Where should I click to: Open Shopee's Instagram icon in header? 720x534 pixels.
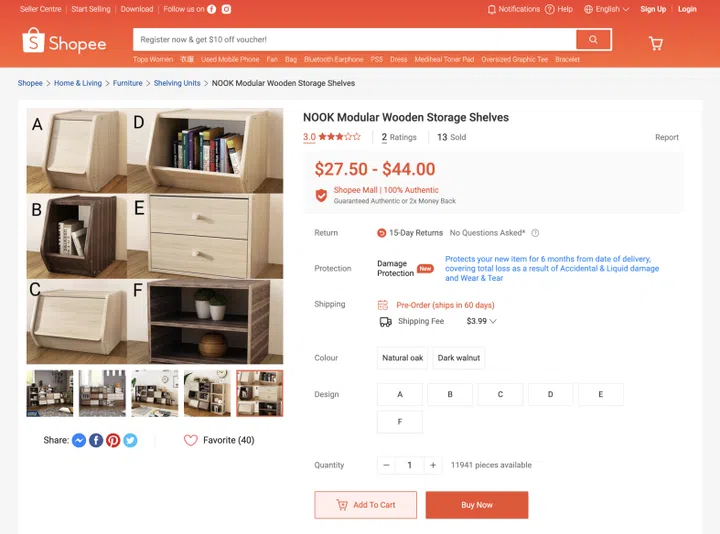pos(226,9)
